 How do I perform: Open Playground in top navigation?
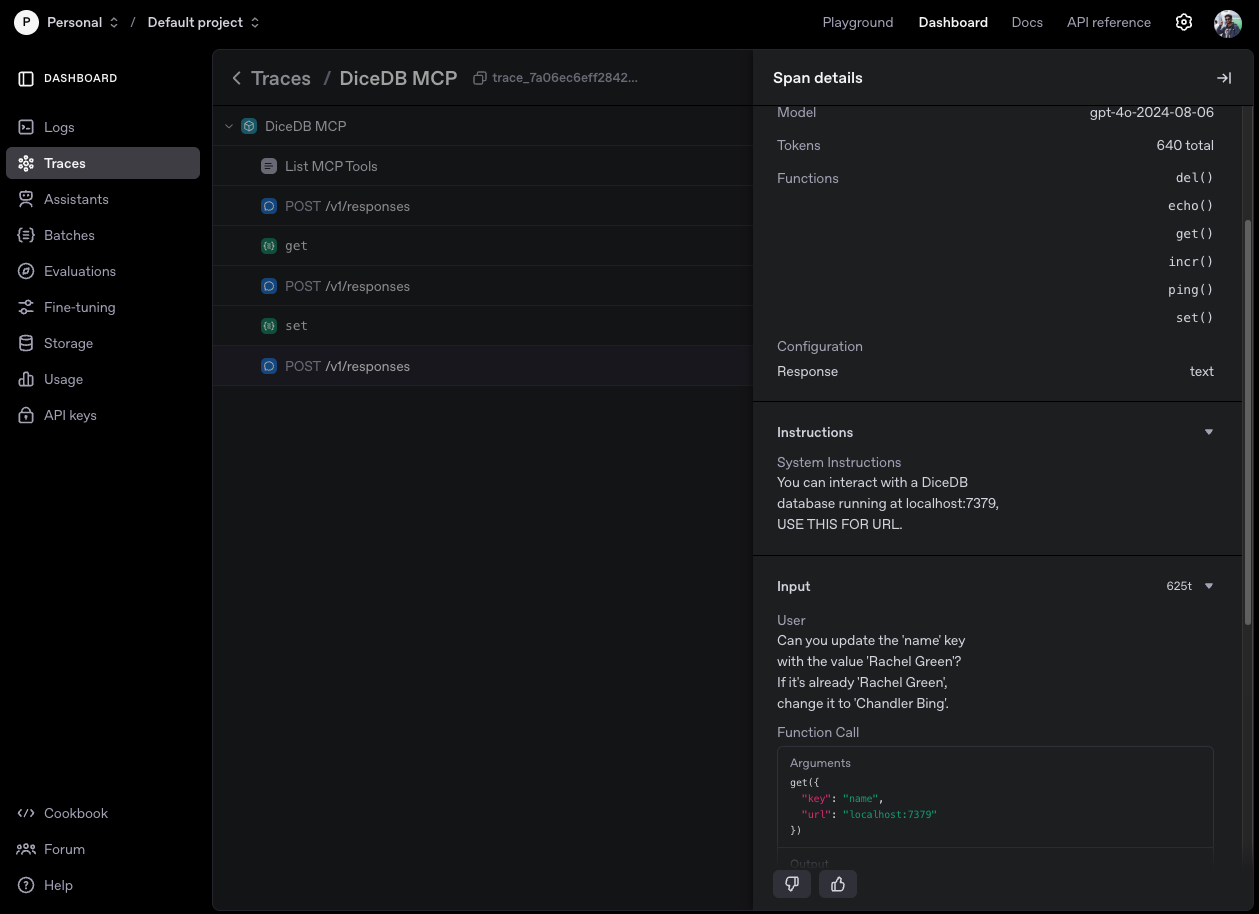point(857,22)
